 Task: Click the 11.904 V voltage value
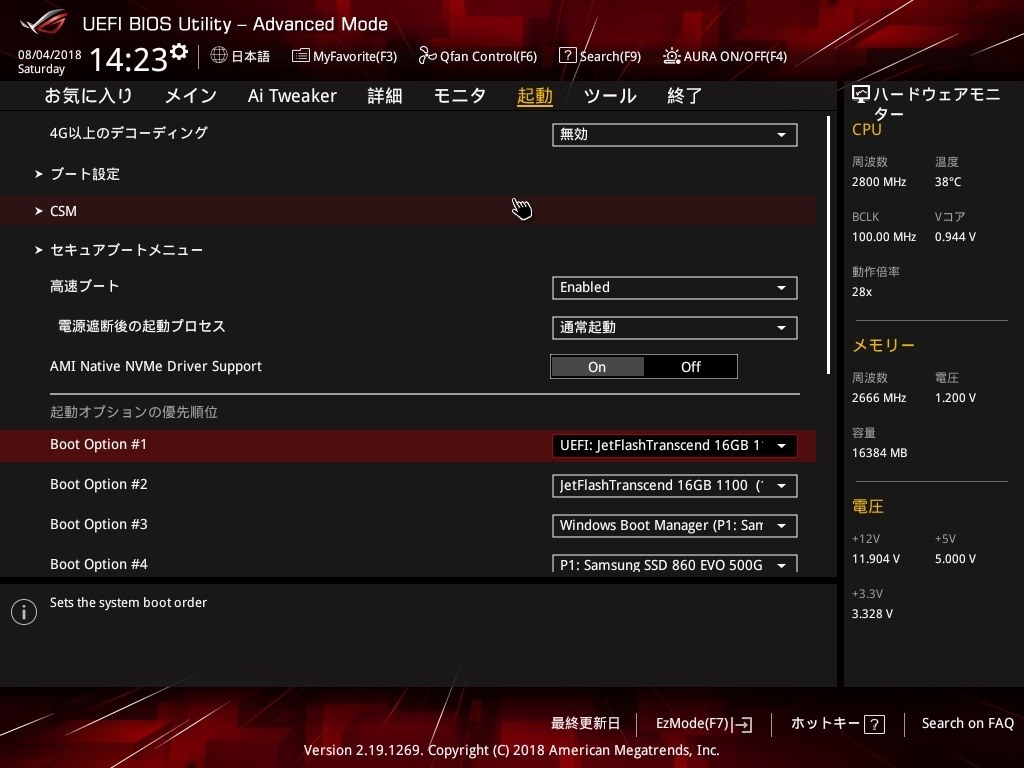[876, 559]
